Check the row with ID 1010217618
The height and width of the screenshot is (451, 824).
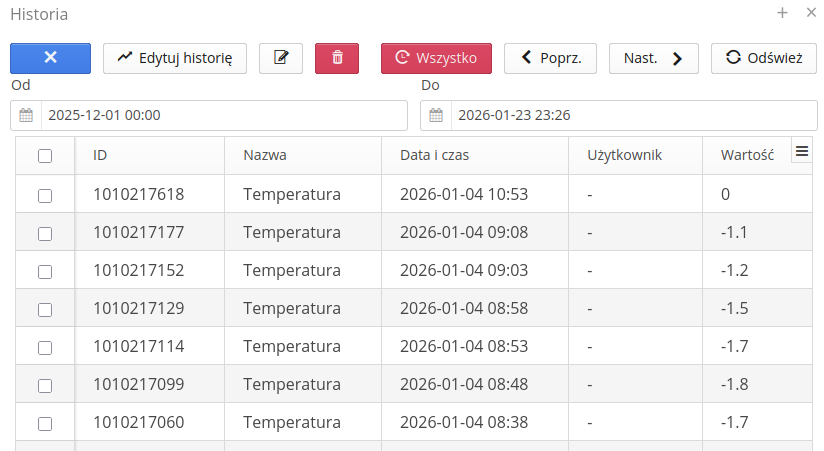pos(45,195)
